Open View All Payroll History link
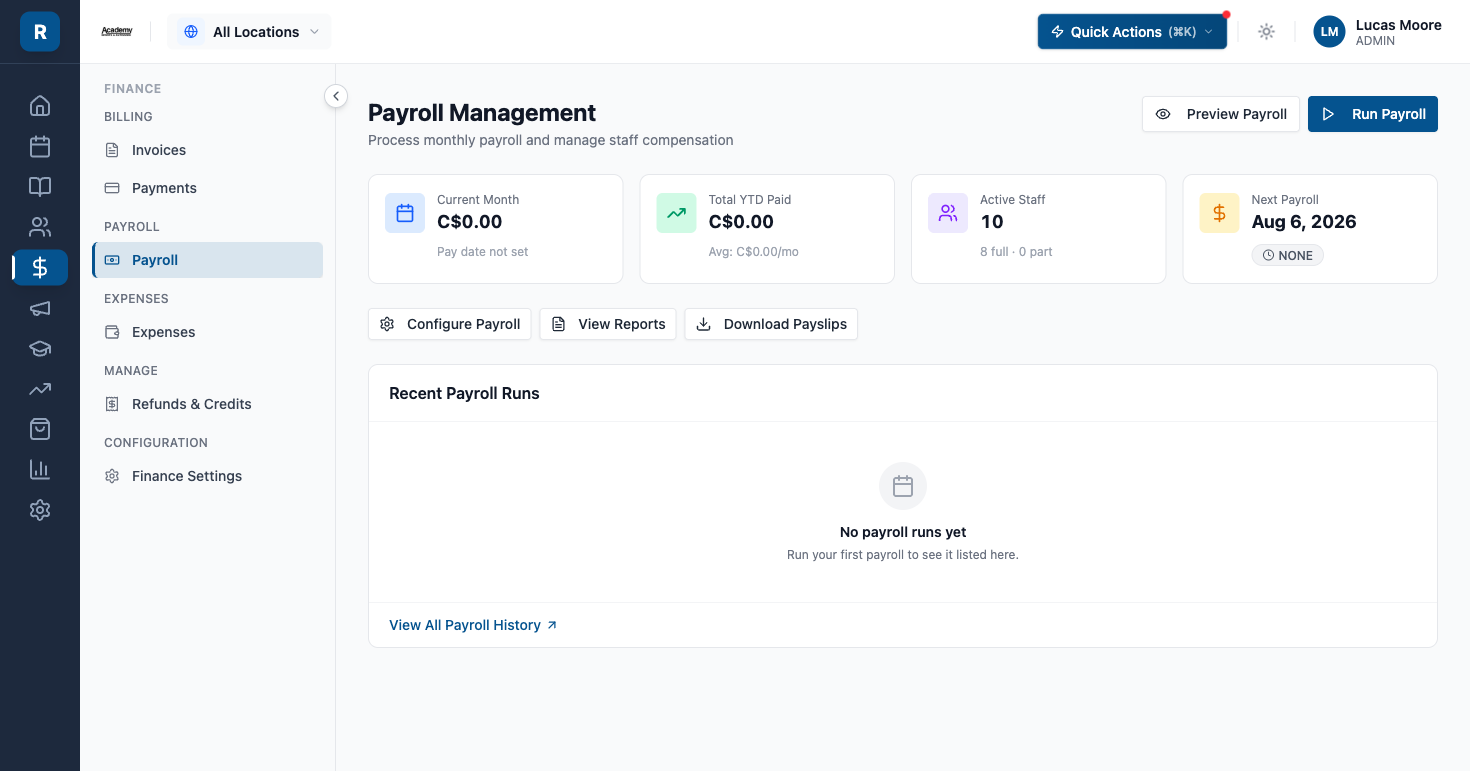Image resolution: width=1470 pixels, height=771 pixels. [x=473, y=625]
